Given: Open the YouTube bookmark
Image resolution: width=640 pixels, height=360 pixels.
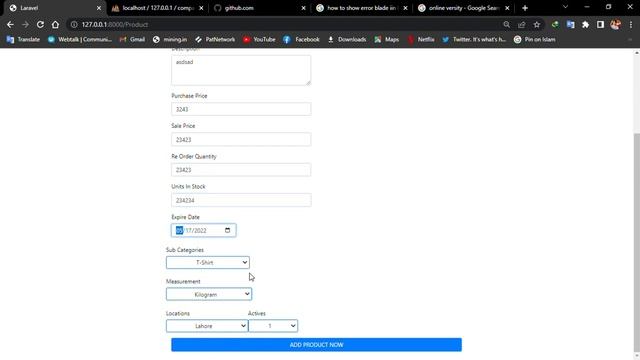Looking at the screenshot, I should tap(259, 40).
